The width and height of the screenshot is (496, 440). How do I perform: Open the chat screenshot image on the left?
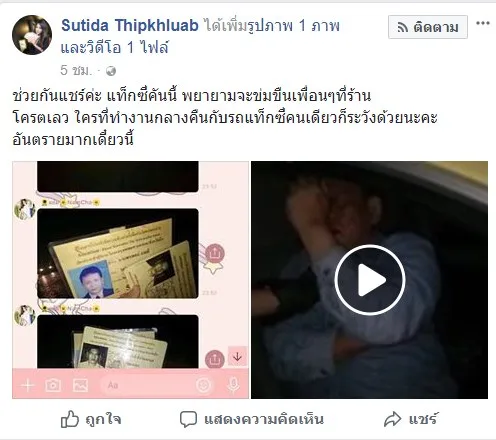[130, 280]
